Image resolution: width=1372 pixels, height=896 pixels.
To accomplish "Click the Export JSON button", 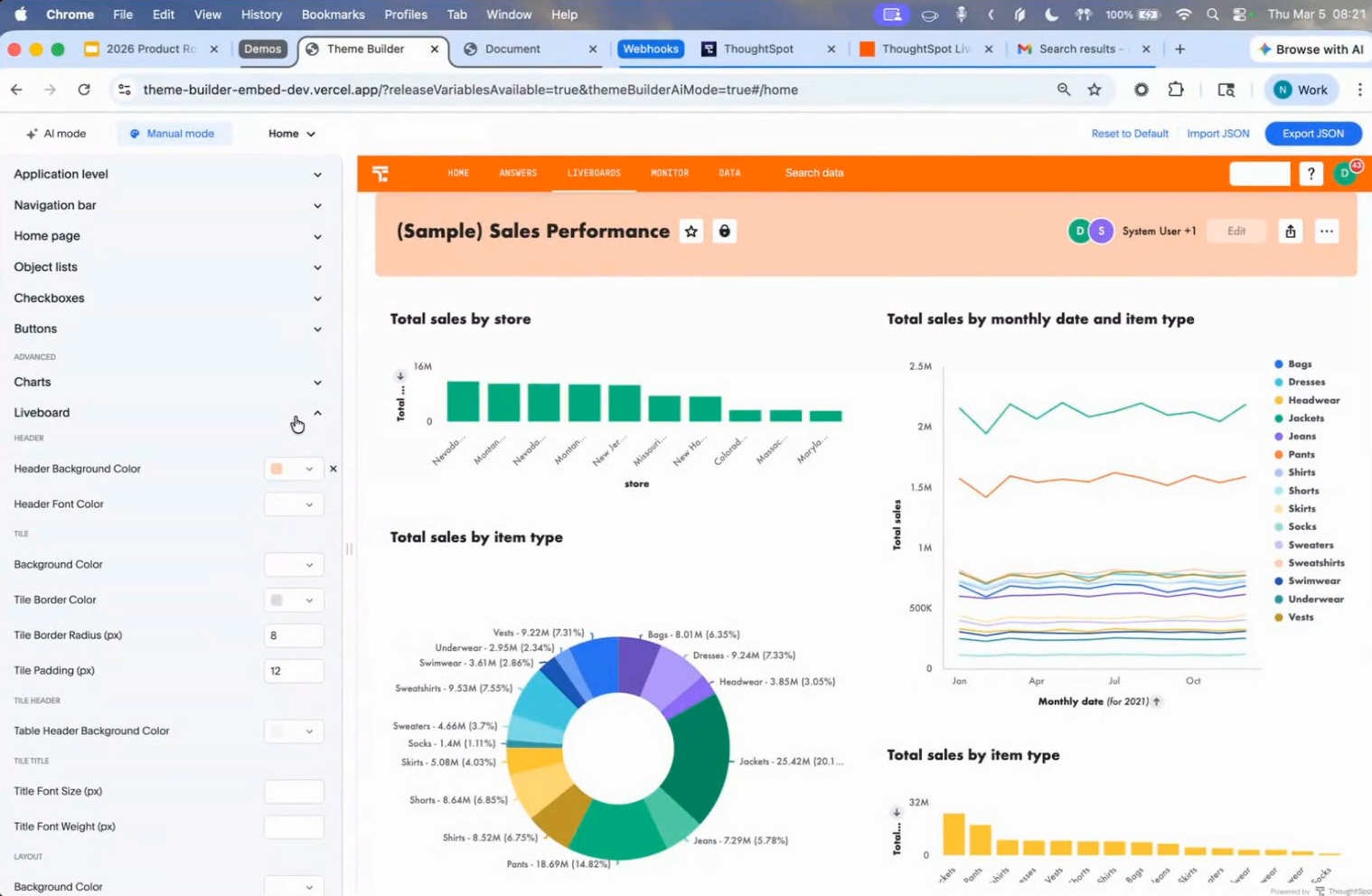I will [x=1312, y=134].
